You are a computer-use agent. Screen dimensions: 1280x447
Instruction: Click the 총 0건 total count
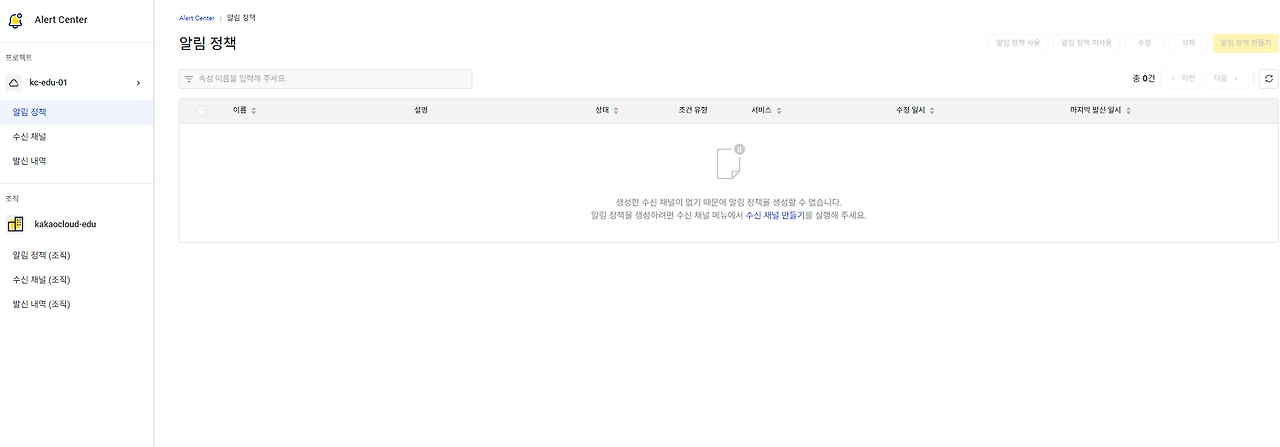pyautogui.click(x=1143, y=78)
